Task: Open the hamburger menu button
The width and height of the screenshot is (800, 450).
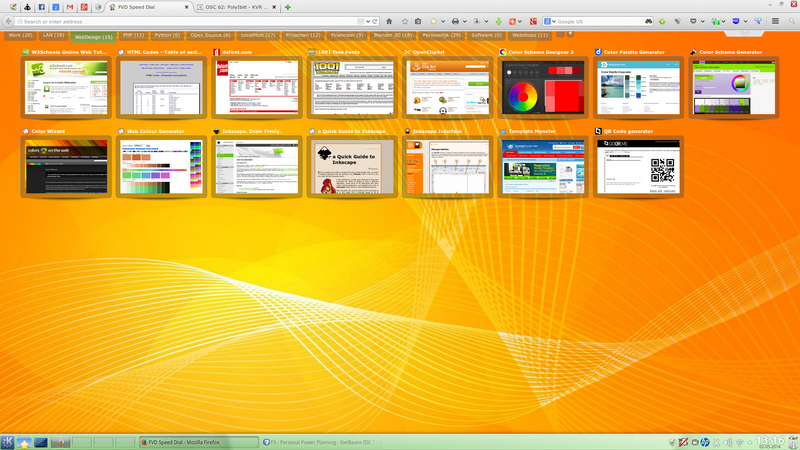Action: click(775, 21)
